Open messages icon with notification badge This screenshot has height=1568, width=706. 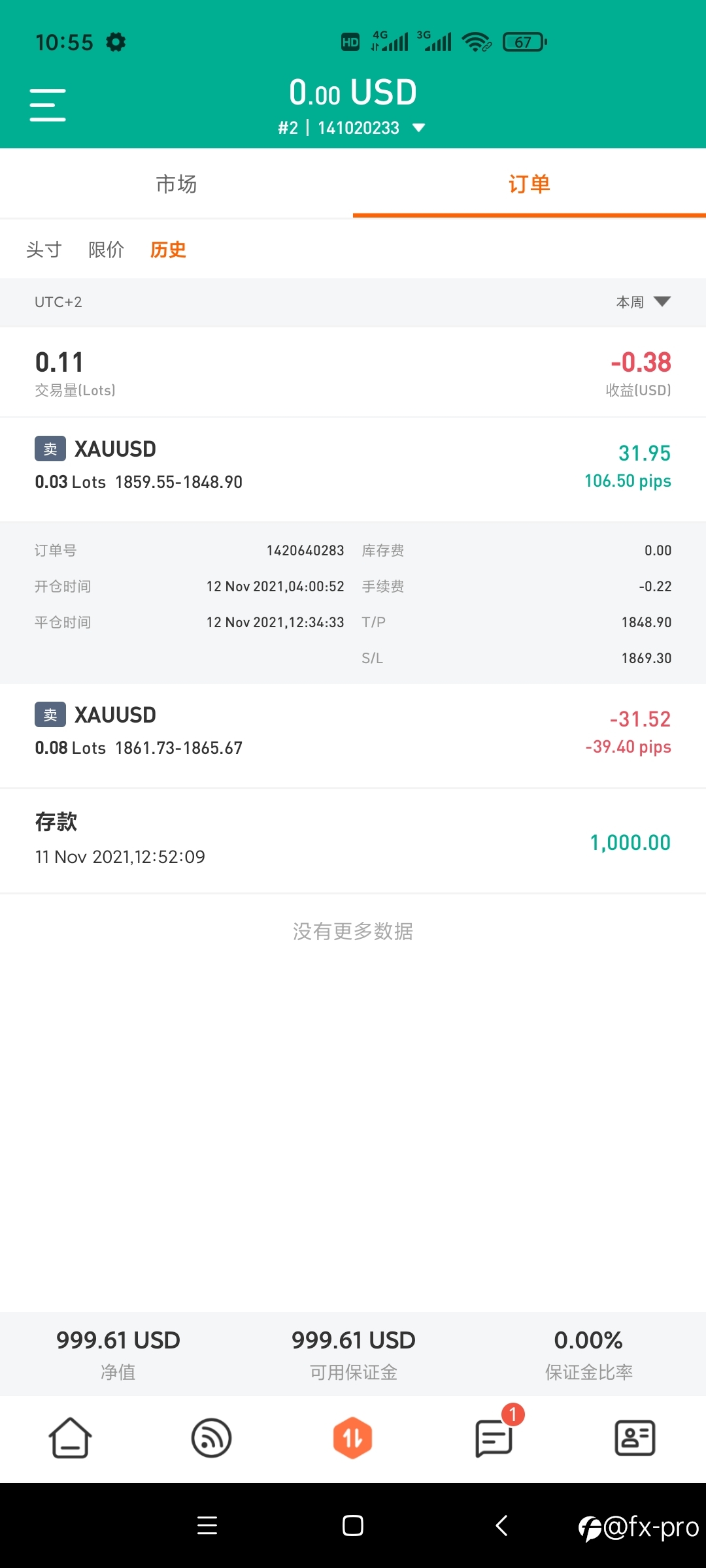(x=495, y=1437)
